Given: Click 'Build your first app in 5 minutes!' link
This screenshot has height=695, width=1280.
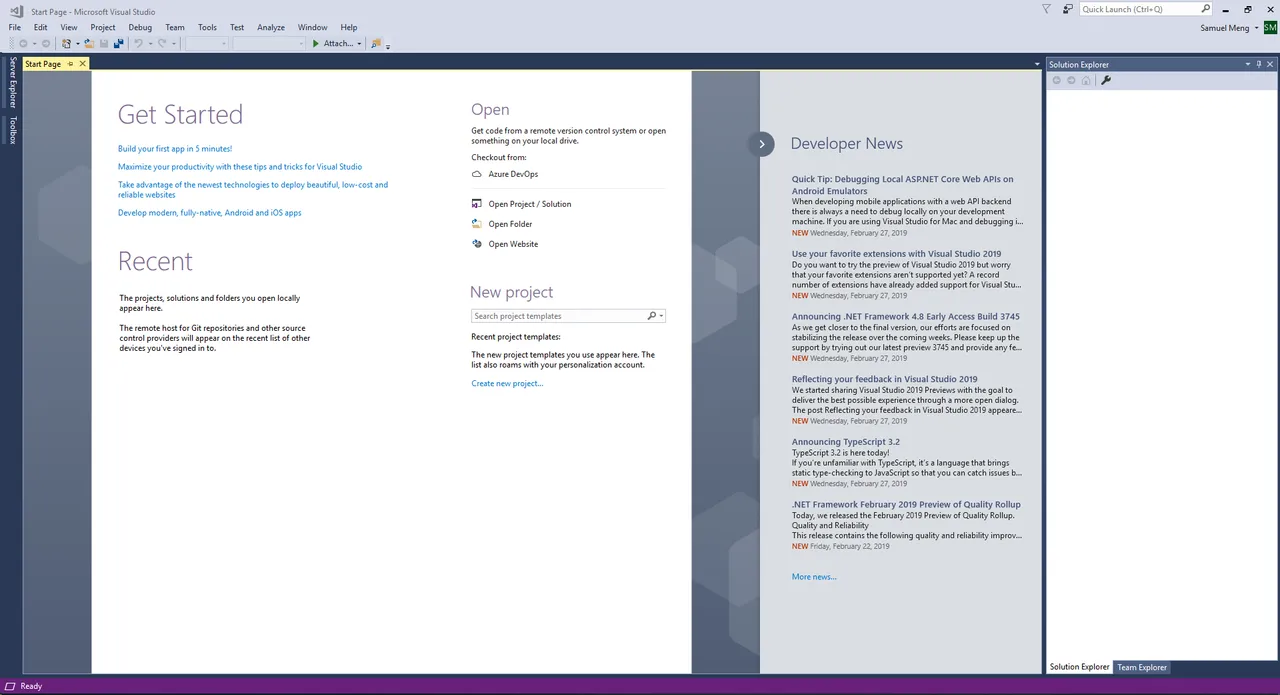Looking at the screenshot, I should point(175,149).
